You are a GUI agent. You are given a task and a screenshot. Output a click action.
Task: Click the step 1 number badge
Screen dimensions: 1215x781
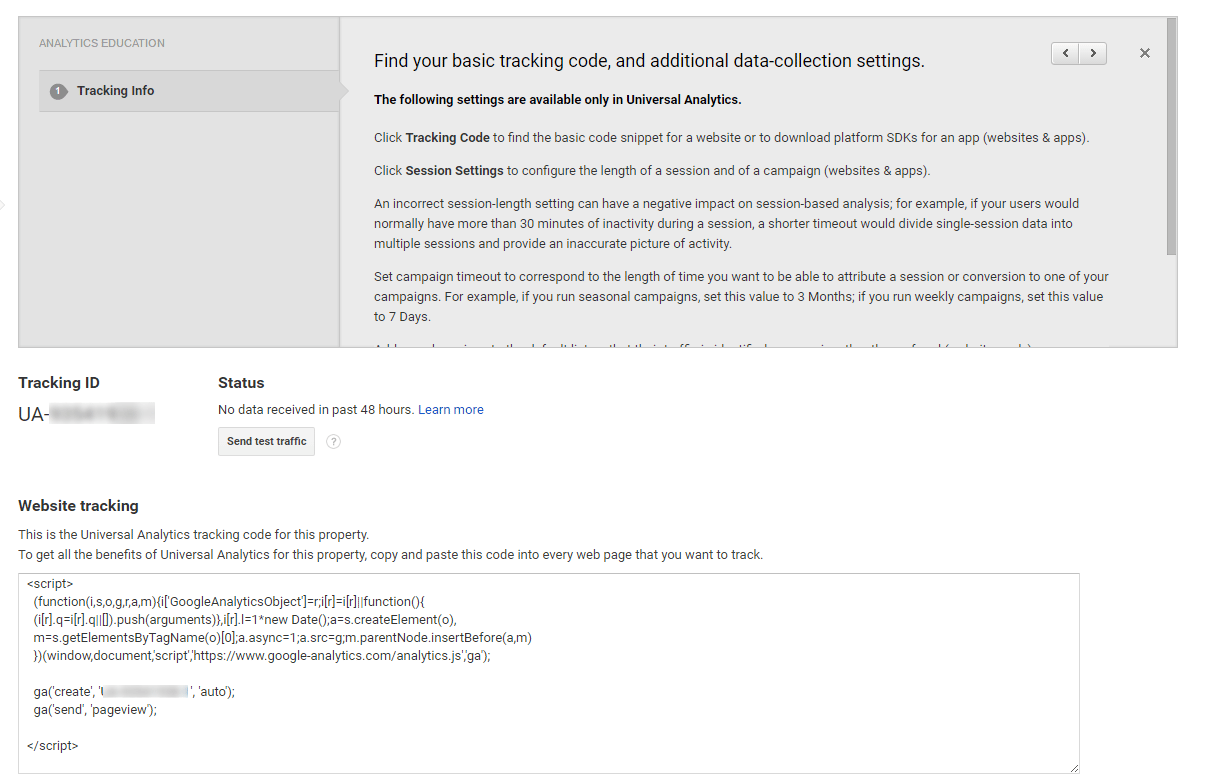58,91
